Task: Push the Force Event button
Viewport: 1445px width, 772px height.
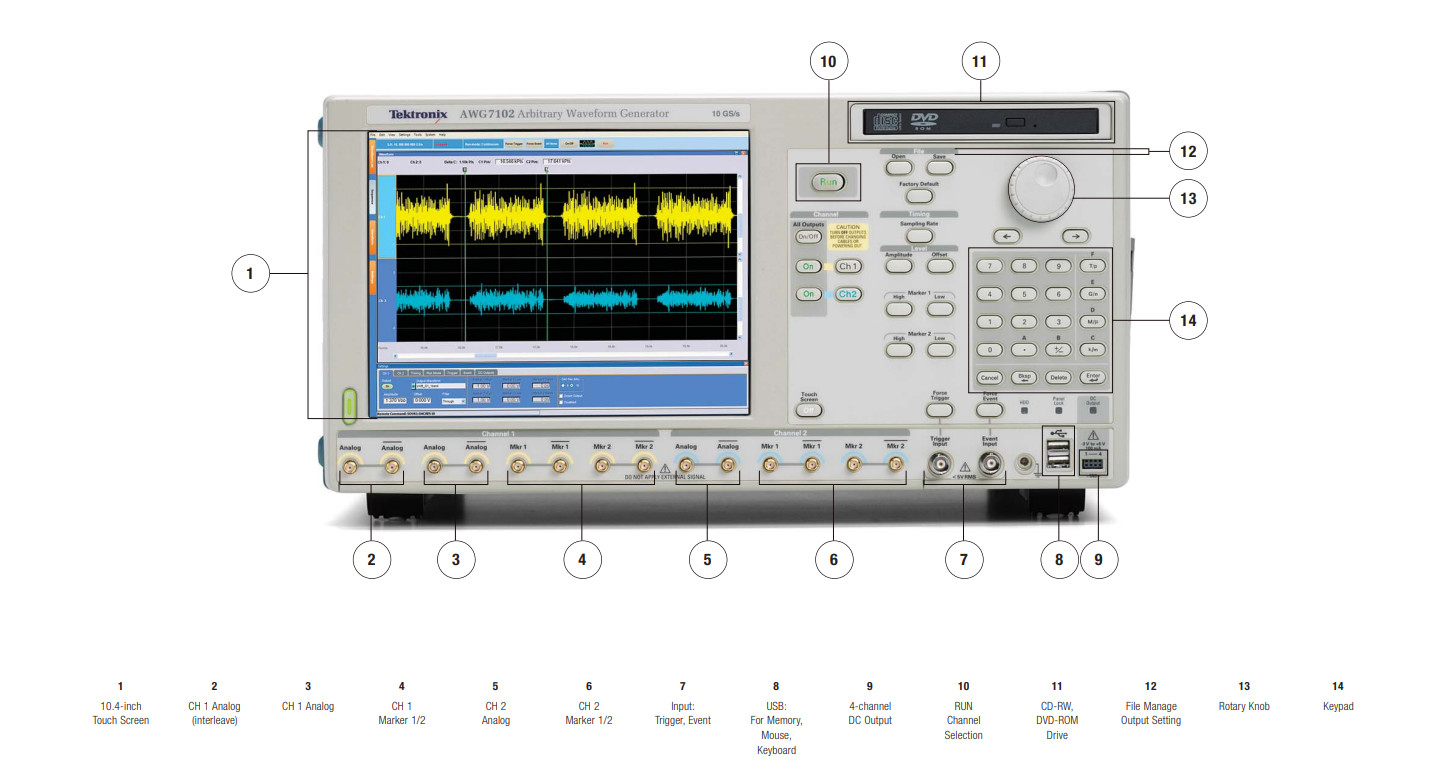Action: point(989,410)
